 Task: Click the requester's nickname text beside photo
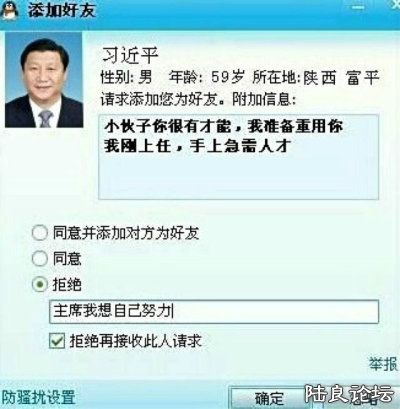130,55
